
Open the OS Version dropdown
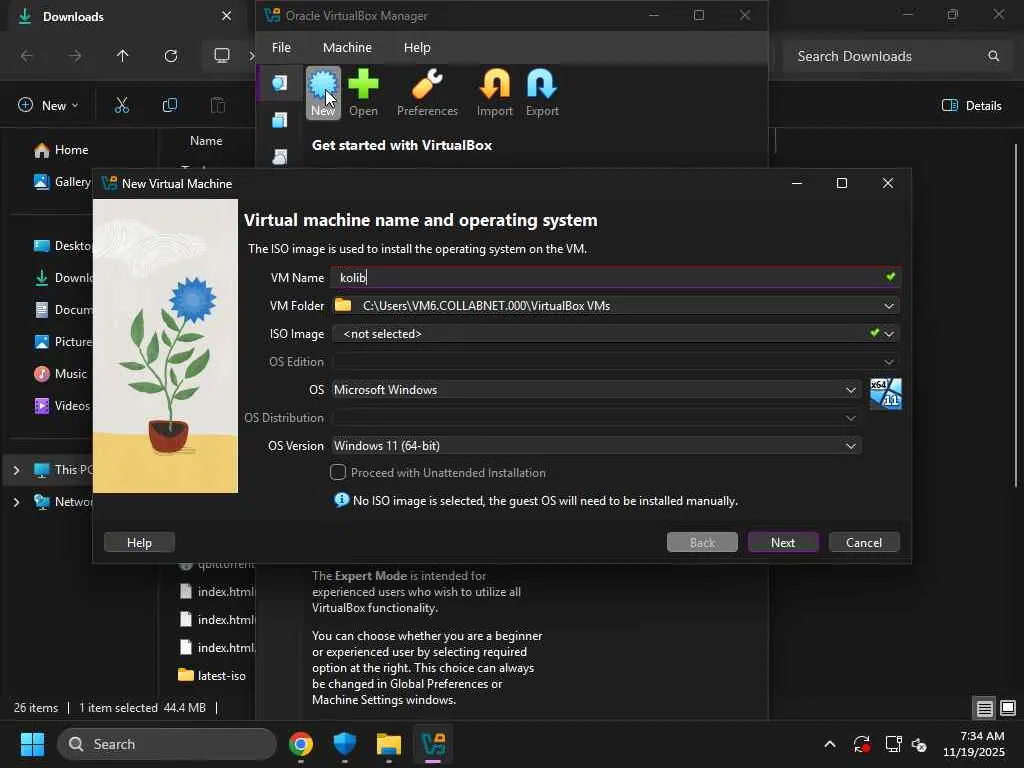(596, 446)
